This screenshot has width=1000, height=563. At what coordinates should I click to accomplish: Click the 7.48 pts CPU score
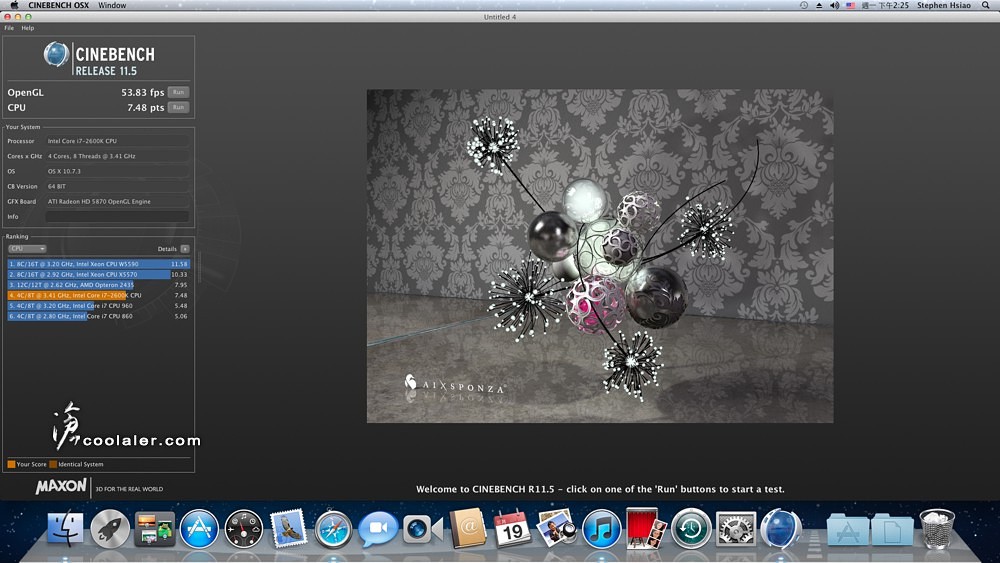[145, 107]
